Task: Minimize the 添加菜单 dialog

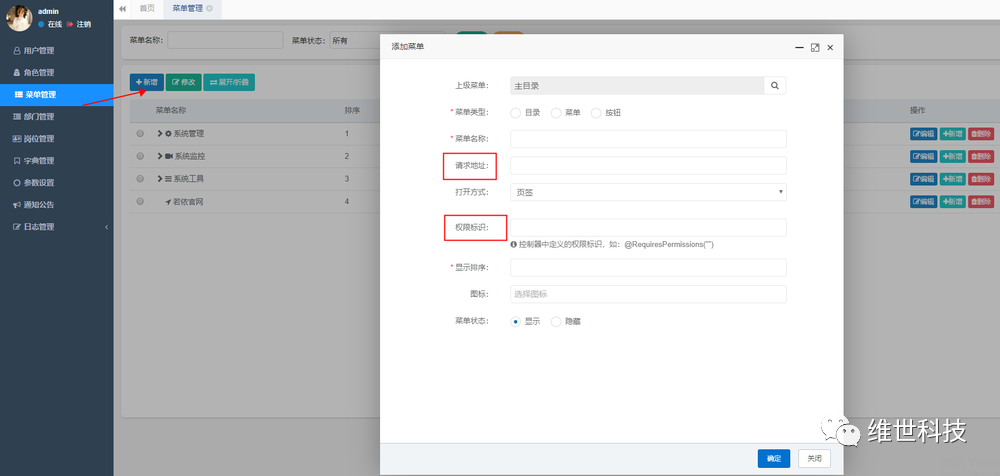Action: point(799,47)
